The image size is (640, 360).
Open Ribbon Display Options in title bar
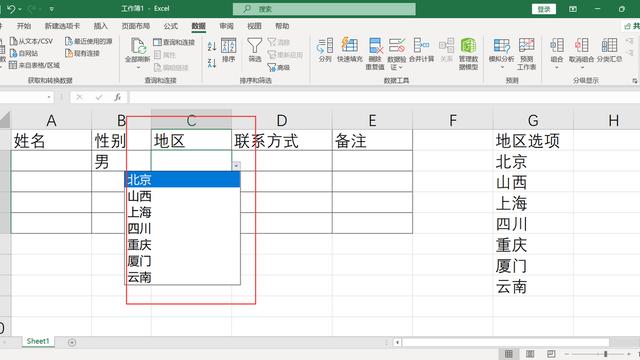point(573,9)
